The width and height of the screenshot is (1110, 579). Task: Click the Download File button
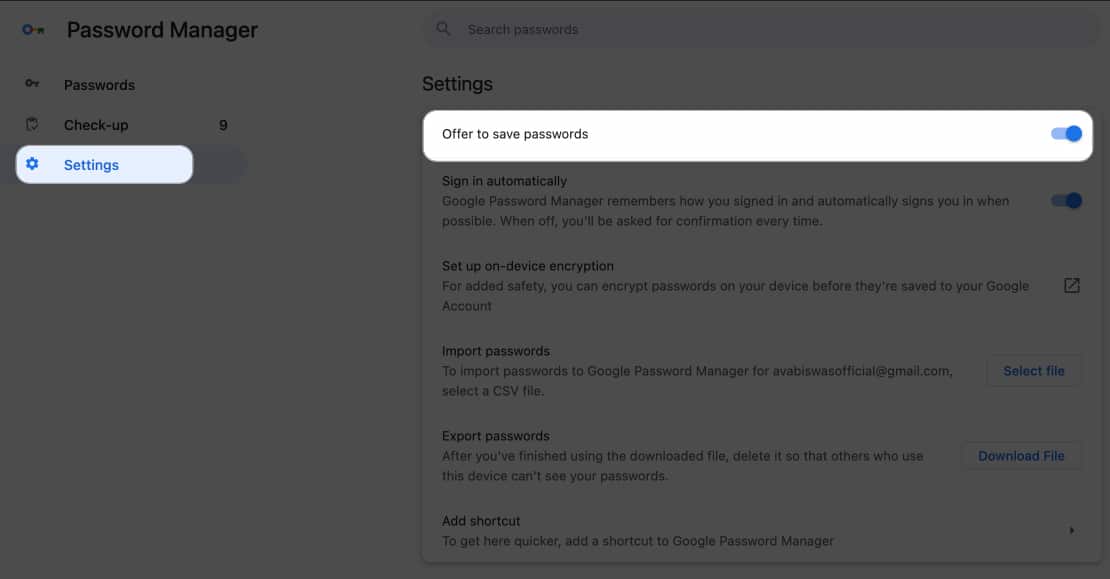click(x=1021, y=456)
